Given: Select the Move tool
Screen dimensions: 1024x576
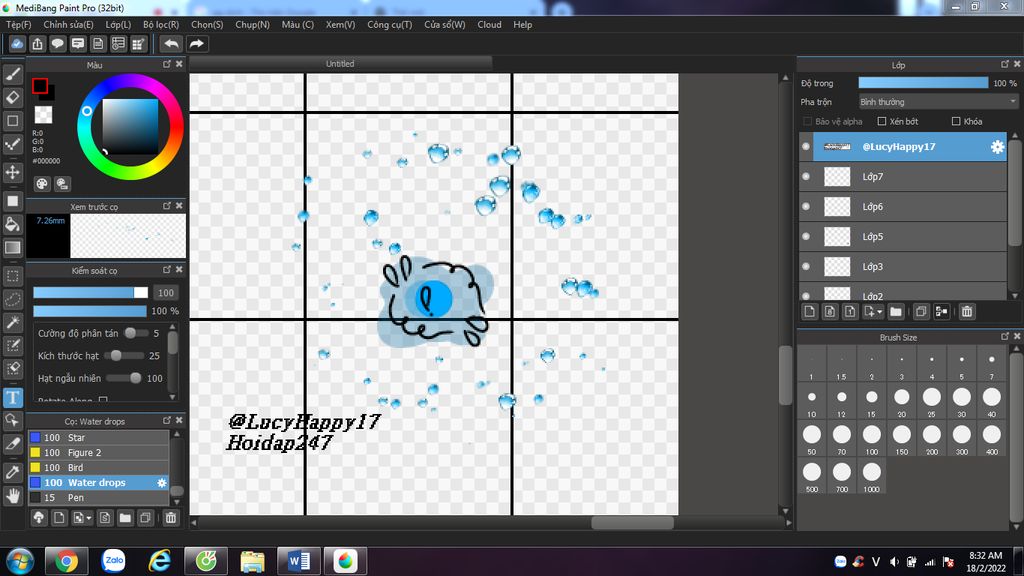Looking at the screenshot, I should click(12, 172).
